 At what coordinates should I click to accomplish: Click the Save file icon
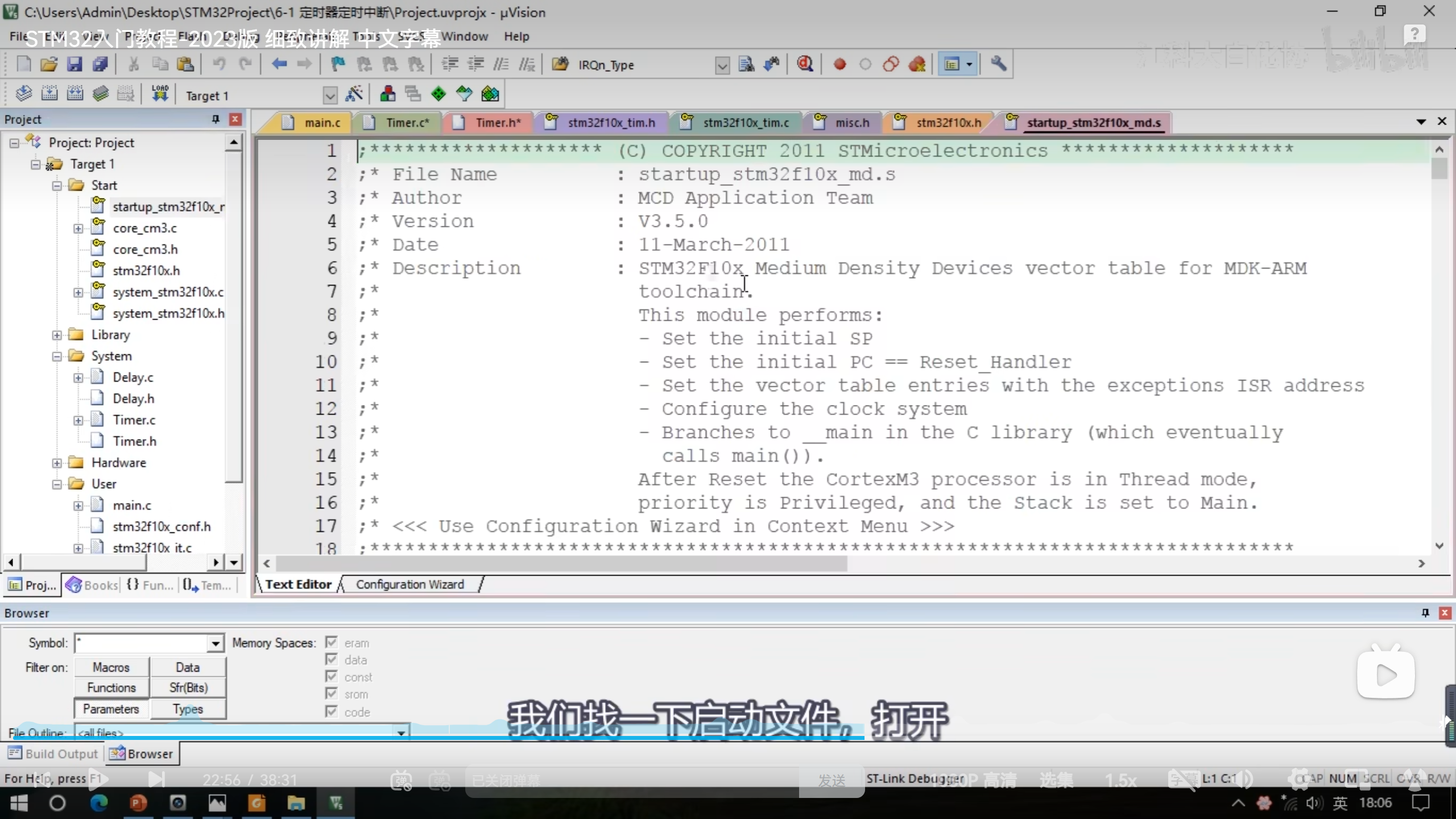pos(75,64)
